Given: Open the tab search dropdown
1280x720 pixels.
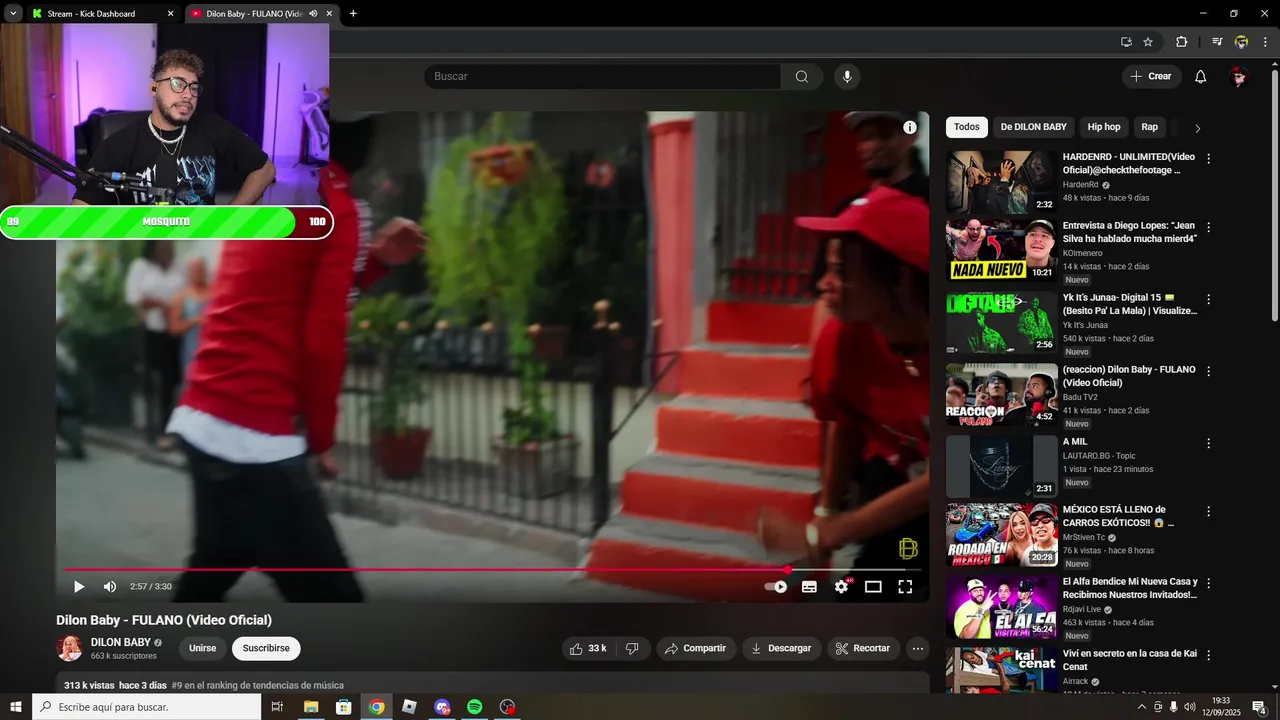Looking at the screenshot, I should 13,14.
